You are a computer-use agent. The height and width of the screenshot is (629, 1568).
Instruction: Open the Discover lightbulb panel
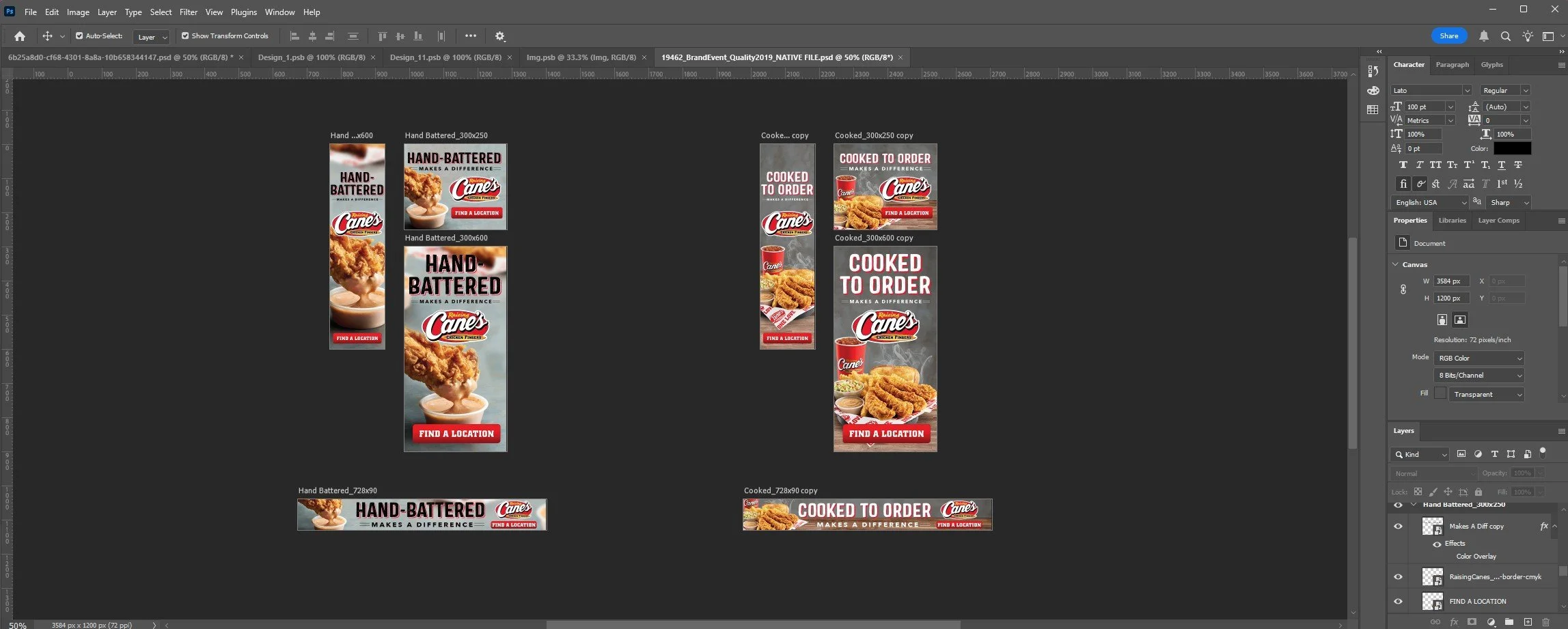click(x=1528, y=36)
